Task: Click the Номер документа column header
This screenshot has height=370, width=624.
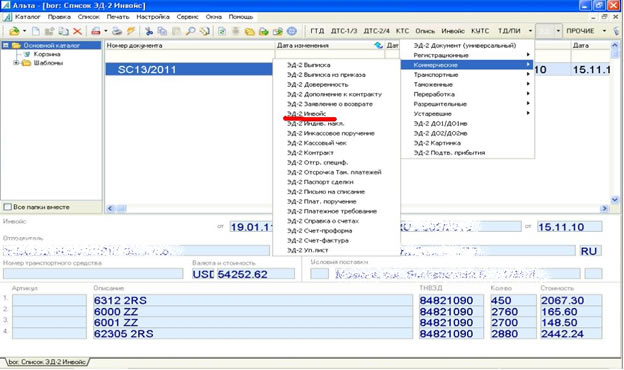Action: click(189, 45)
